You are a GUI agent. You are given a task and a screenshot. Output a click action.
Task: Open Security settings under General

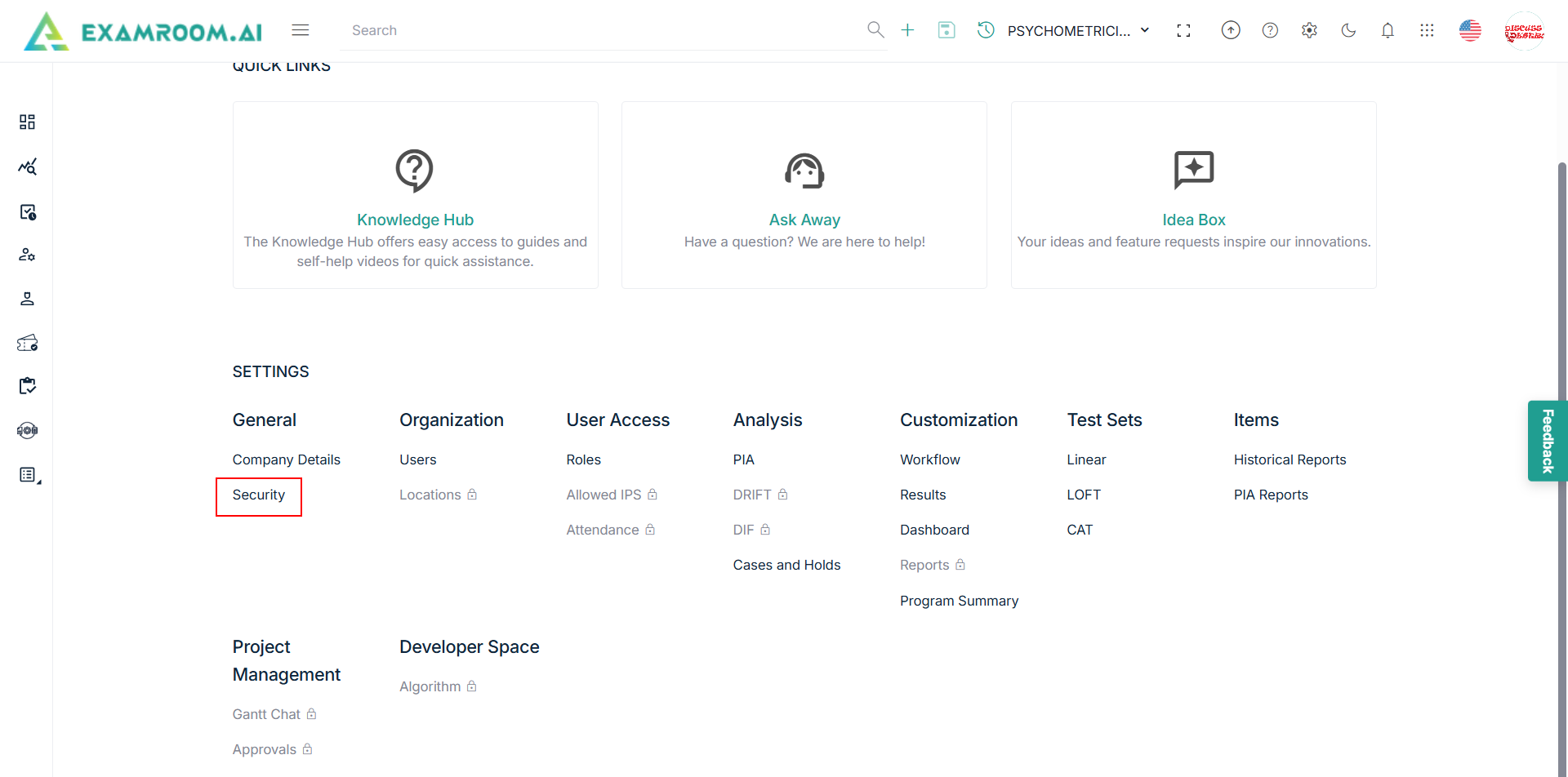click(x=259, y=495)
